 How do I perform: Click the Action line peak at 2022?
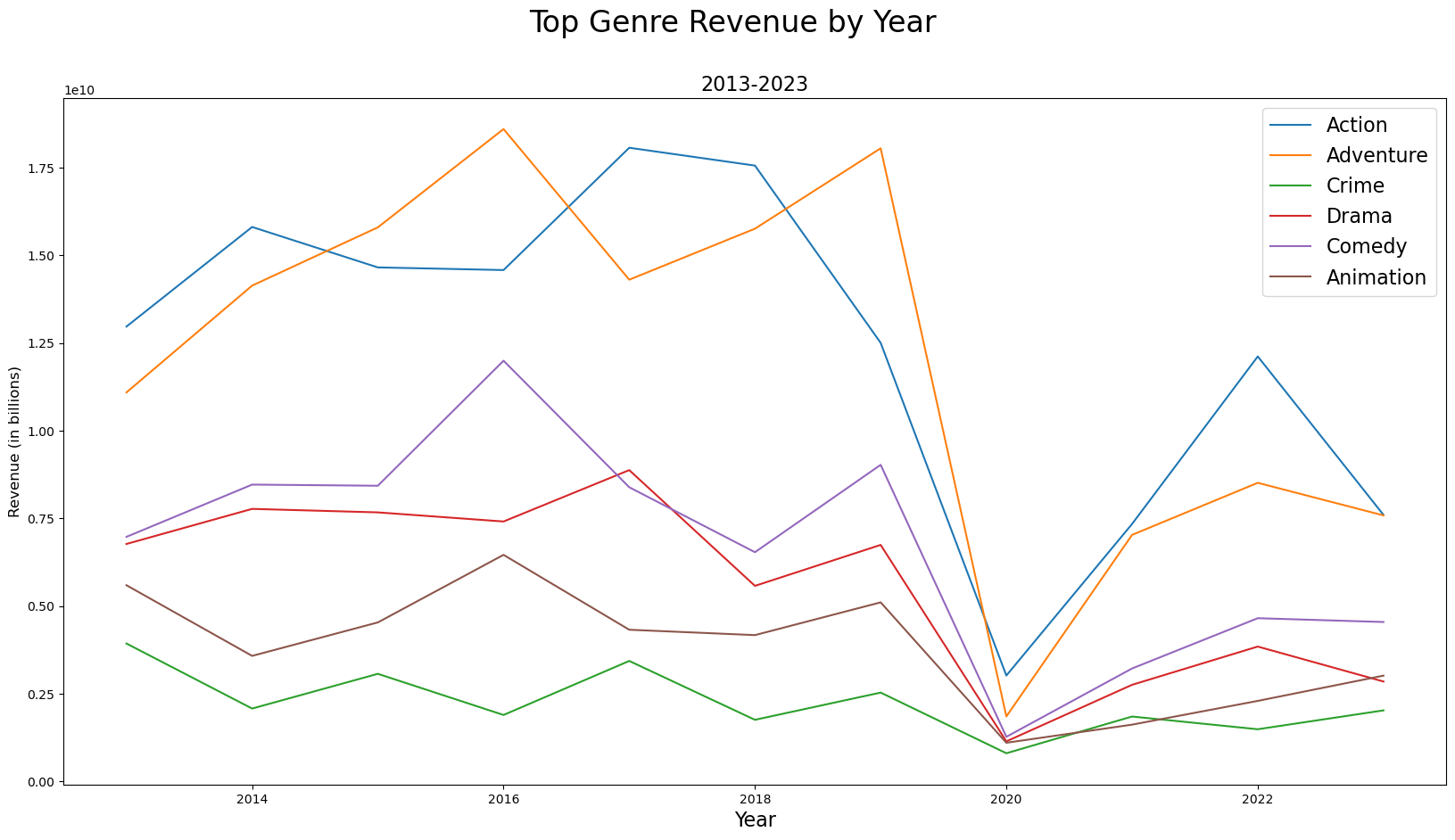coord(1258,357)
